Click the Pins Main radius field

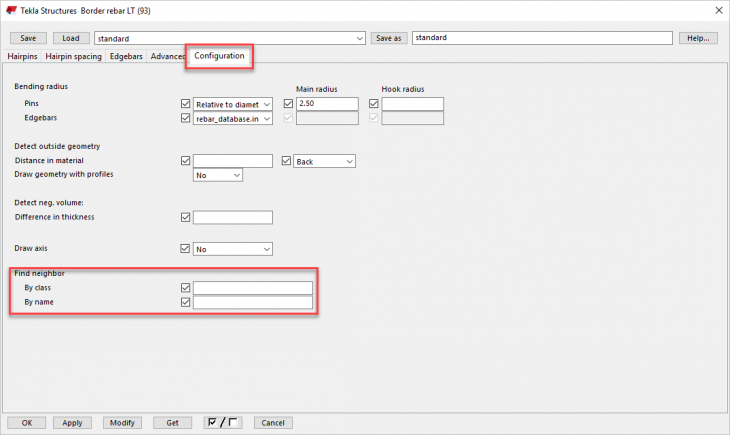[327, 104]
